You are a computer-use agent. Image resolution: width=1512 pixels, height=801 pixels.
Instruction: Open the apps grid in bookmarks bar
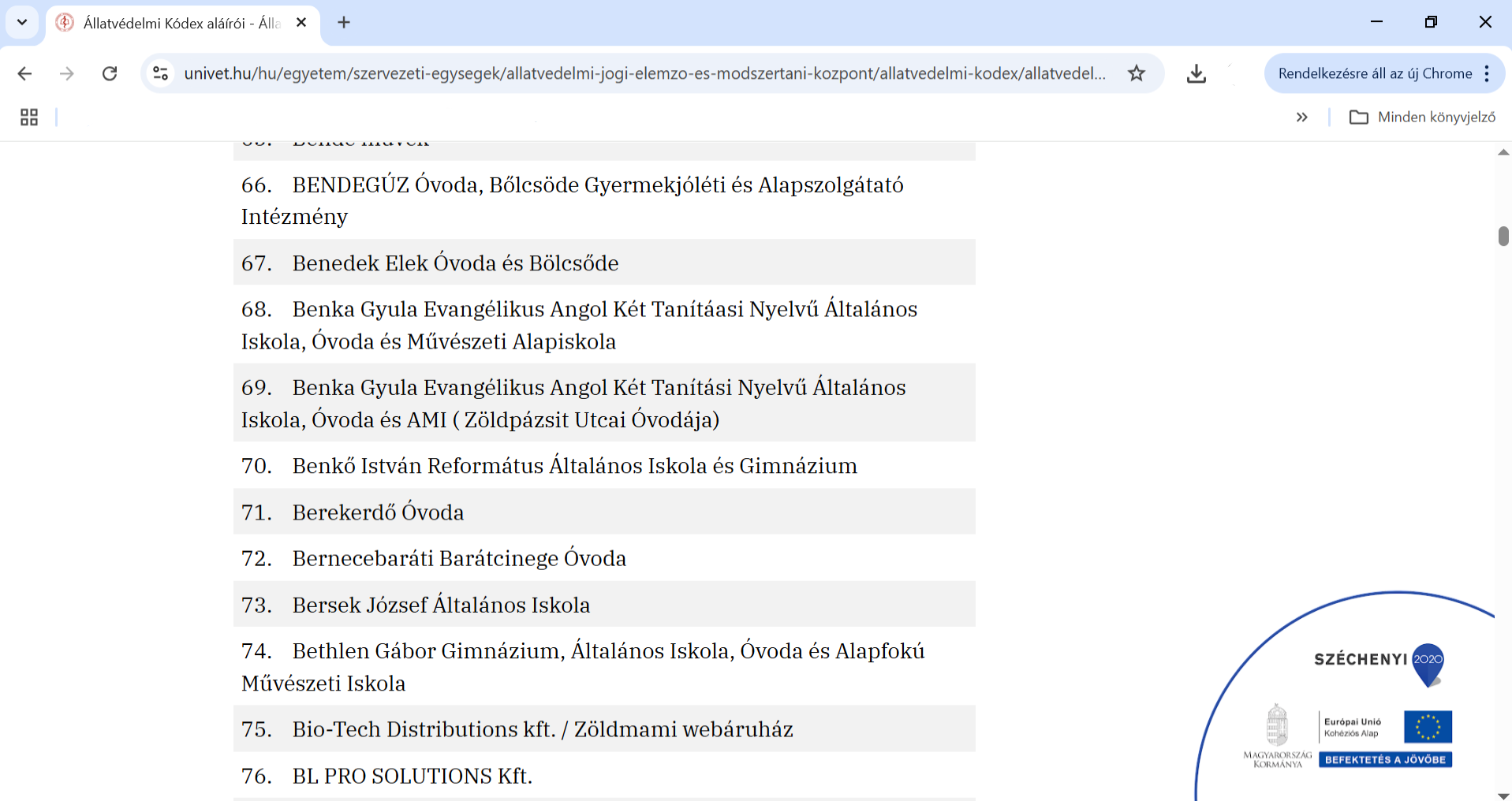(29, 117)
